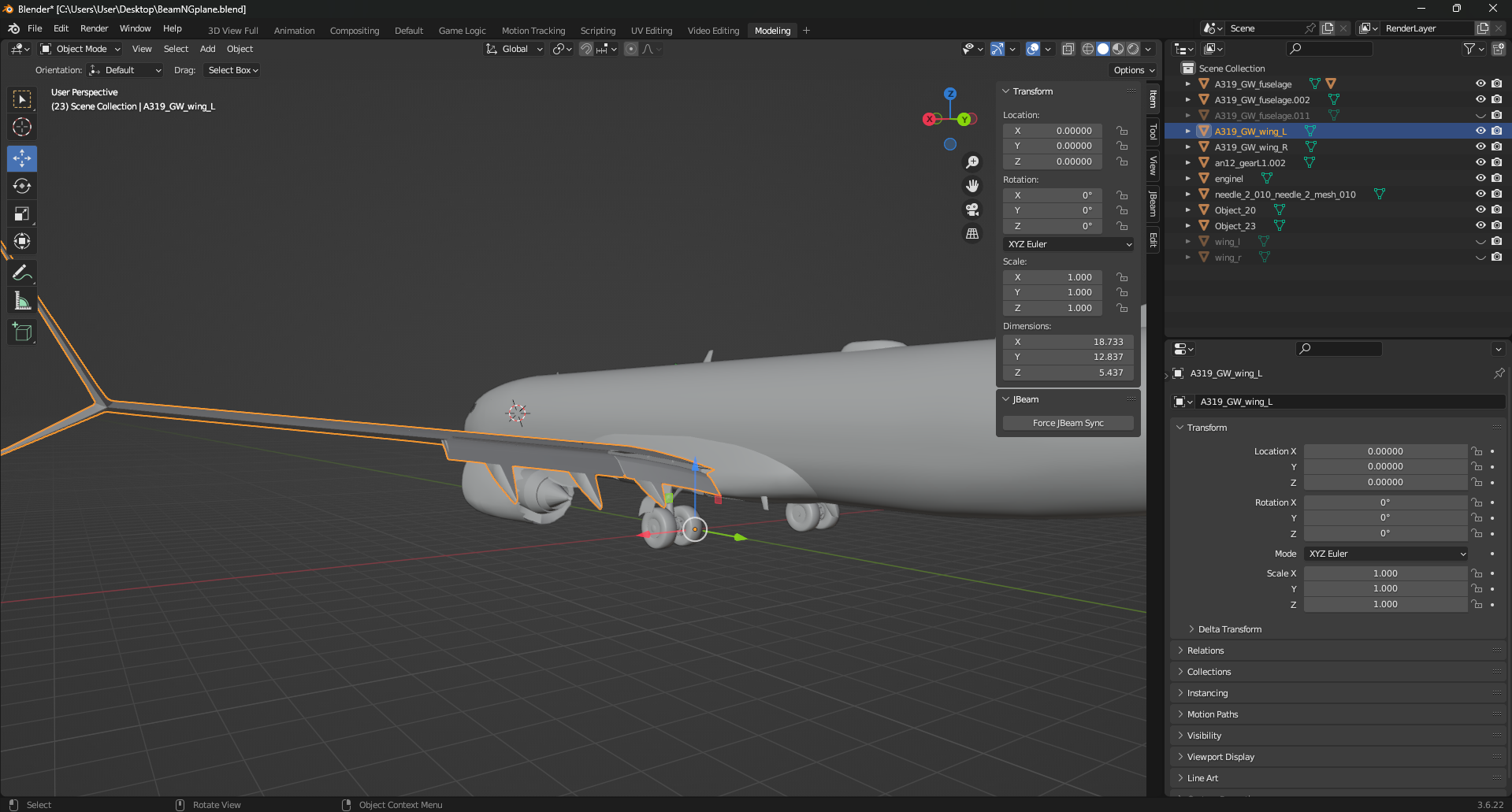
Task: Select the Scale tool
Action: (x=22, y=213)
